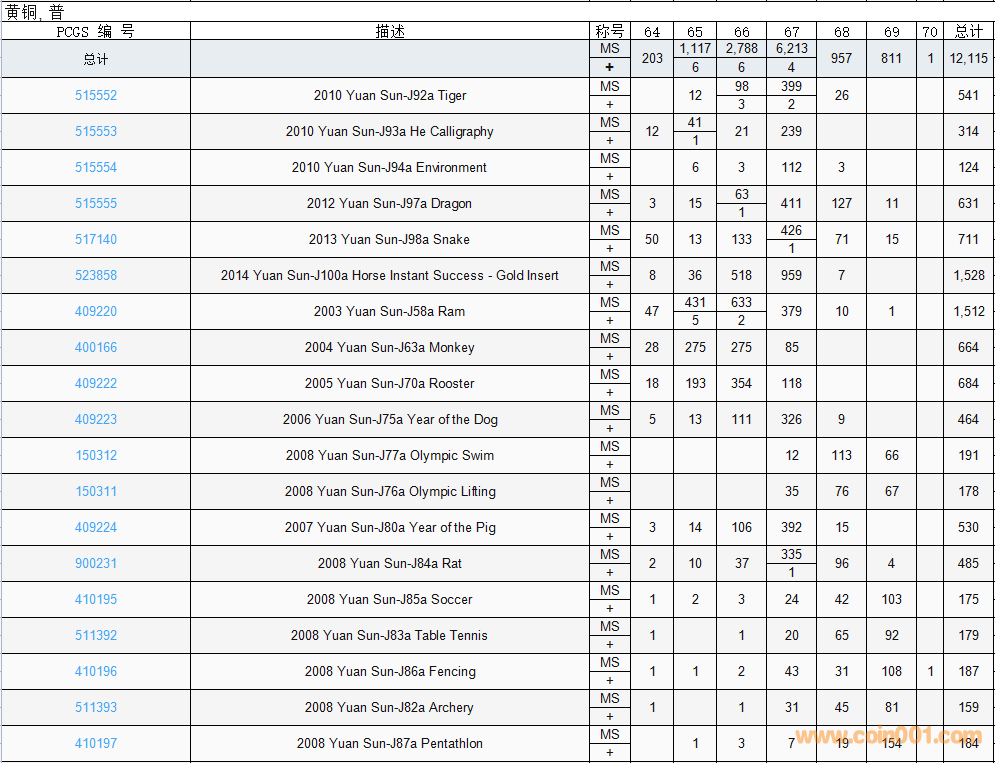The height and width of the screenshot is (763, 995).
Task: Open PCGS number 515552 link
Action: tap(96, 96)
